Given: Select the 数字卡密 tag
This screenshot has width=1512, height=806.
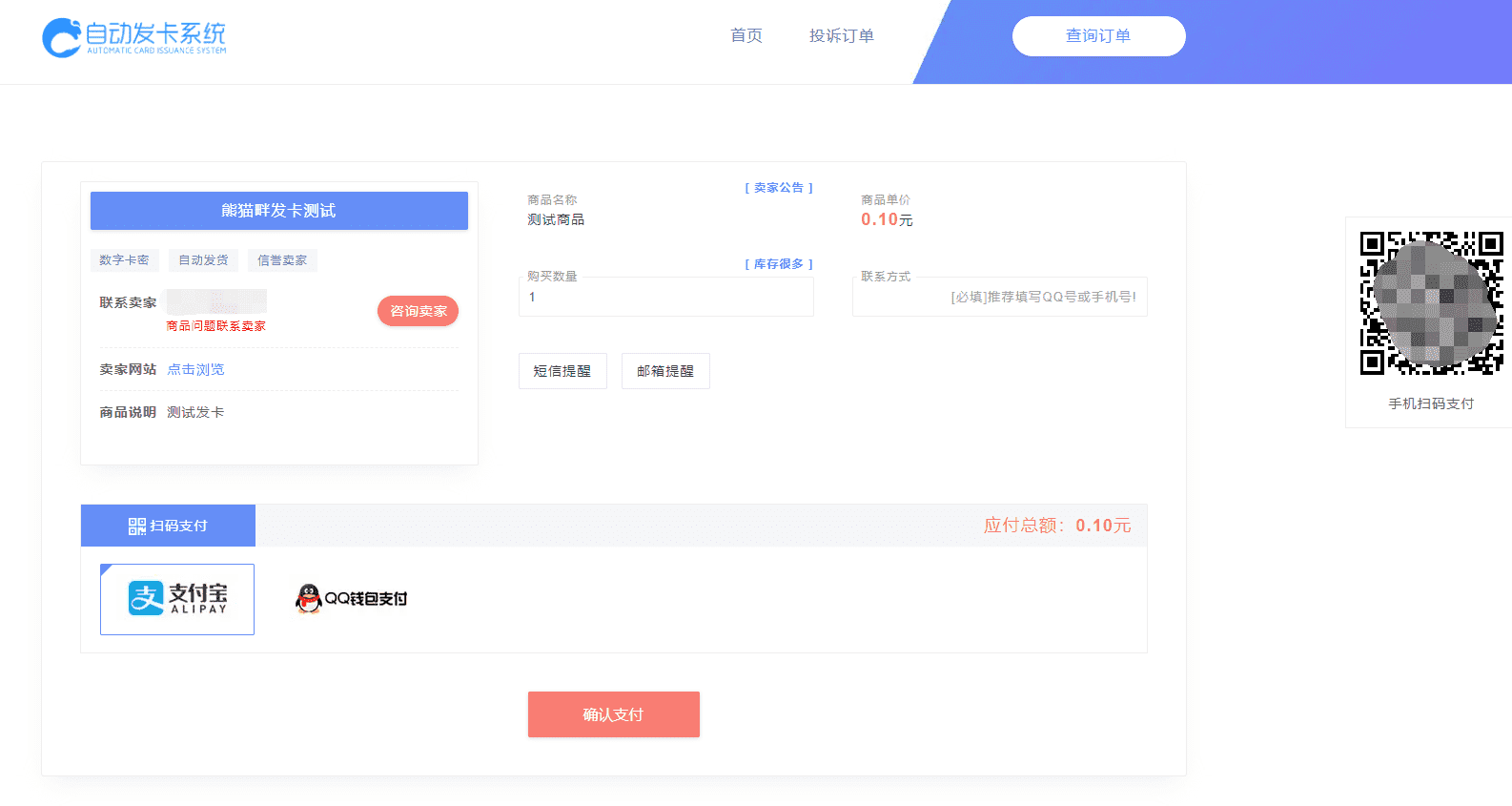Looking at the screenshot, I should pos(124,260).
